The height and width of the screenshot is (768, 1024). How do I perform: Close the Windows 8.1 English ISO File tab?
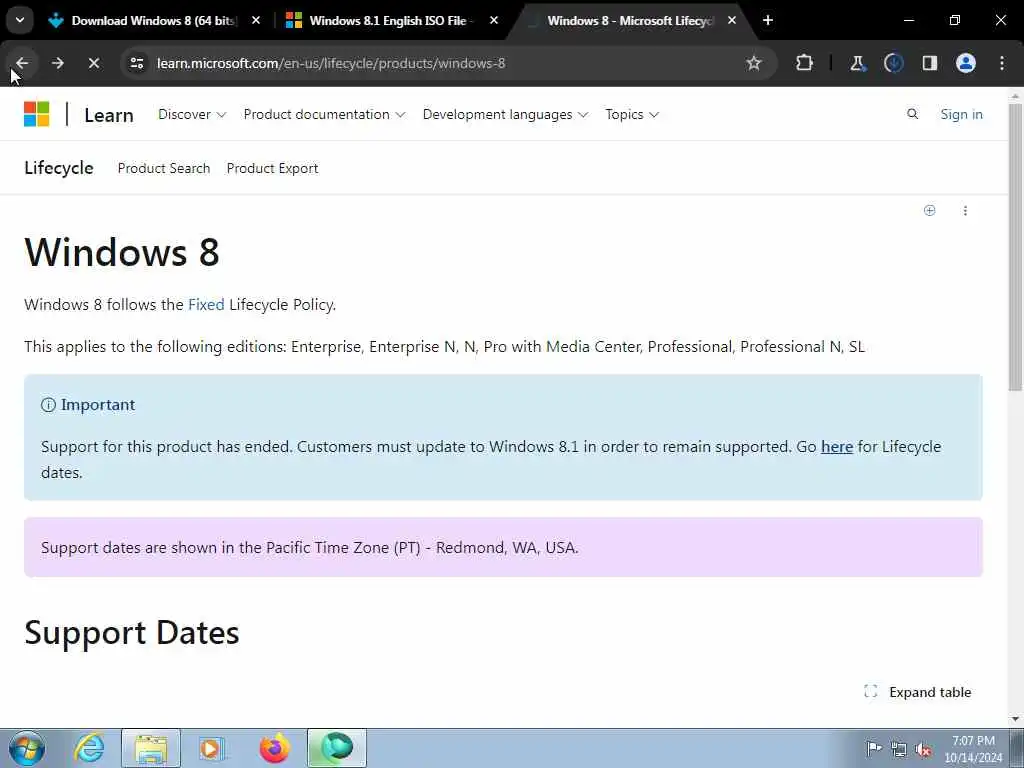tap(494, 20)
